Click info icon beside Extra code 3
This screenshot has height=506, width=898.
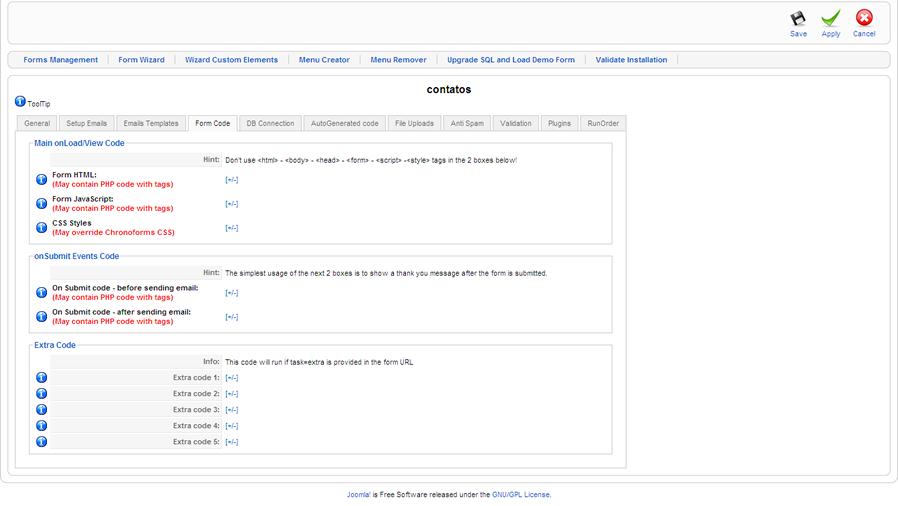point(41,409)
